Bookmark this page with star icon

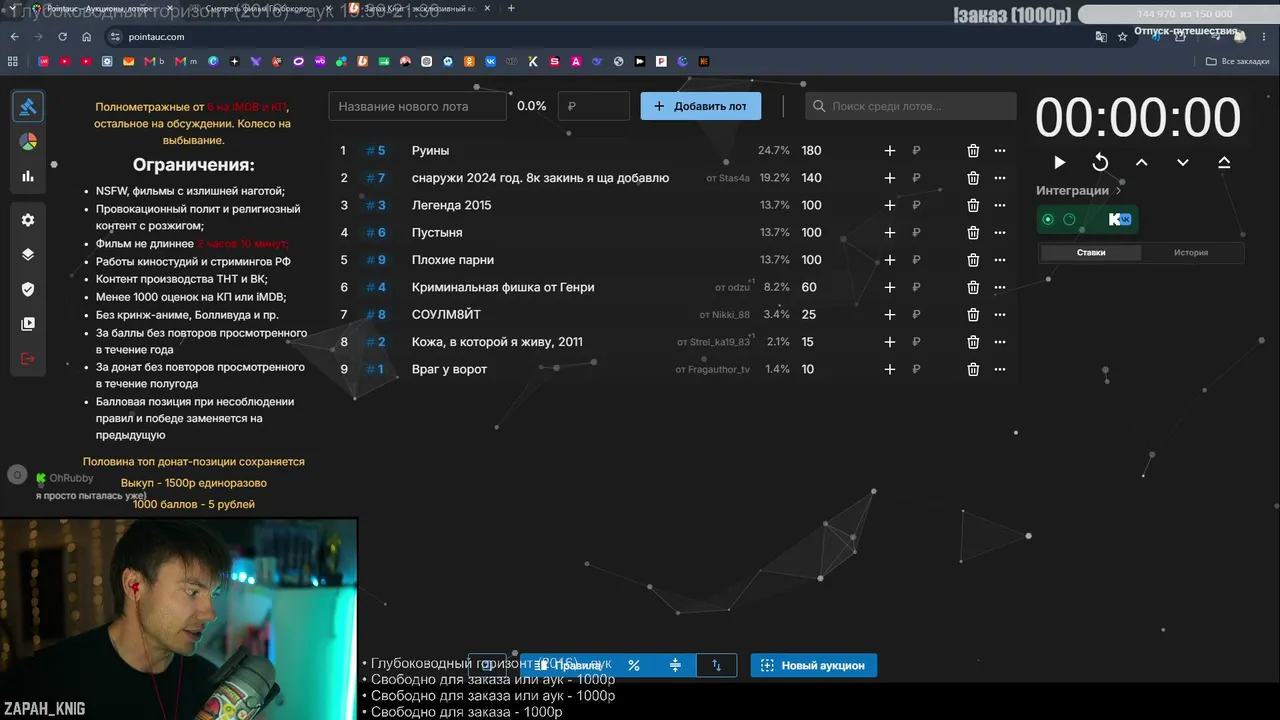1123,36
